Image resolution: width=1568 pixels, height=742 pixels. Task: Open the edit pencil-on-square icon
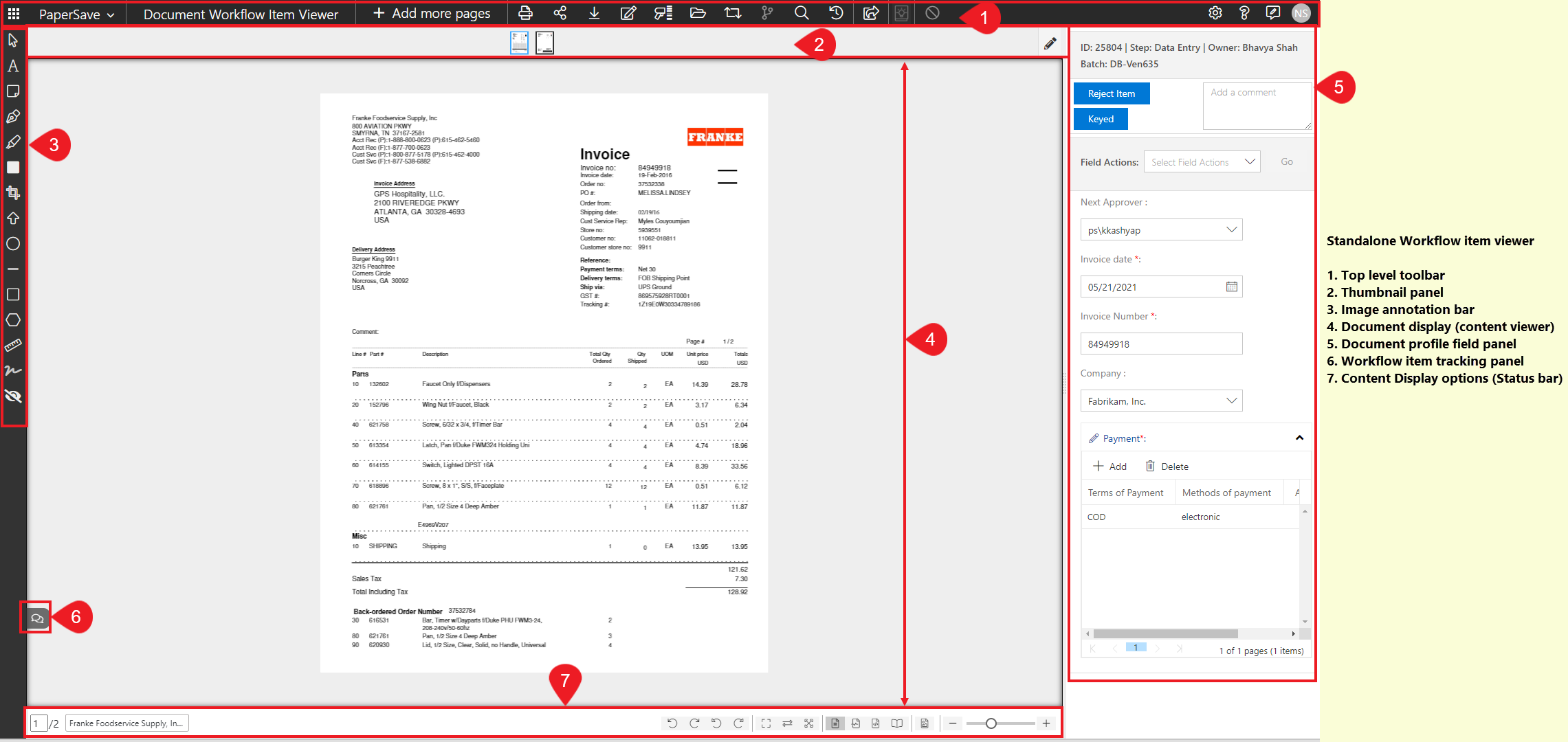(x=628, y=13)
